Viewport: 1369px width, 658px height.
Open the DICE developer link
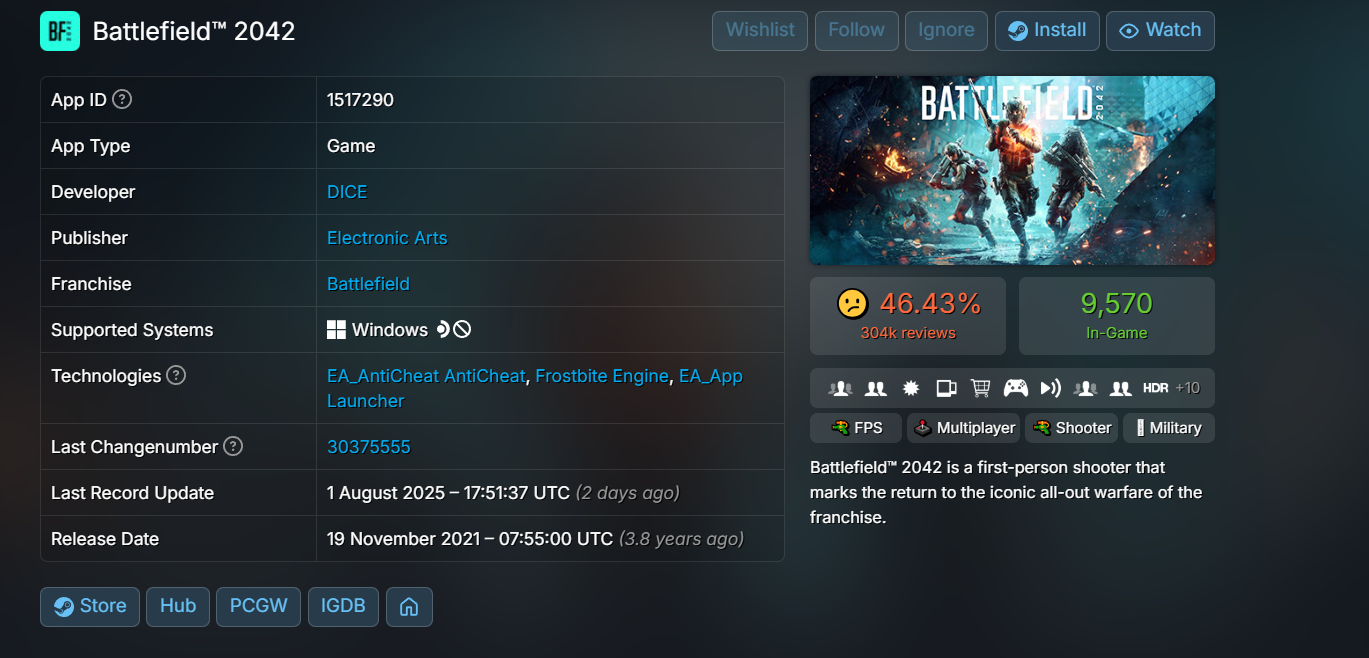347,192
